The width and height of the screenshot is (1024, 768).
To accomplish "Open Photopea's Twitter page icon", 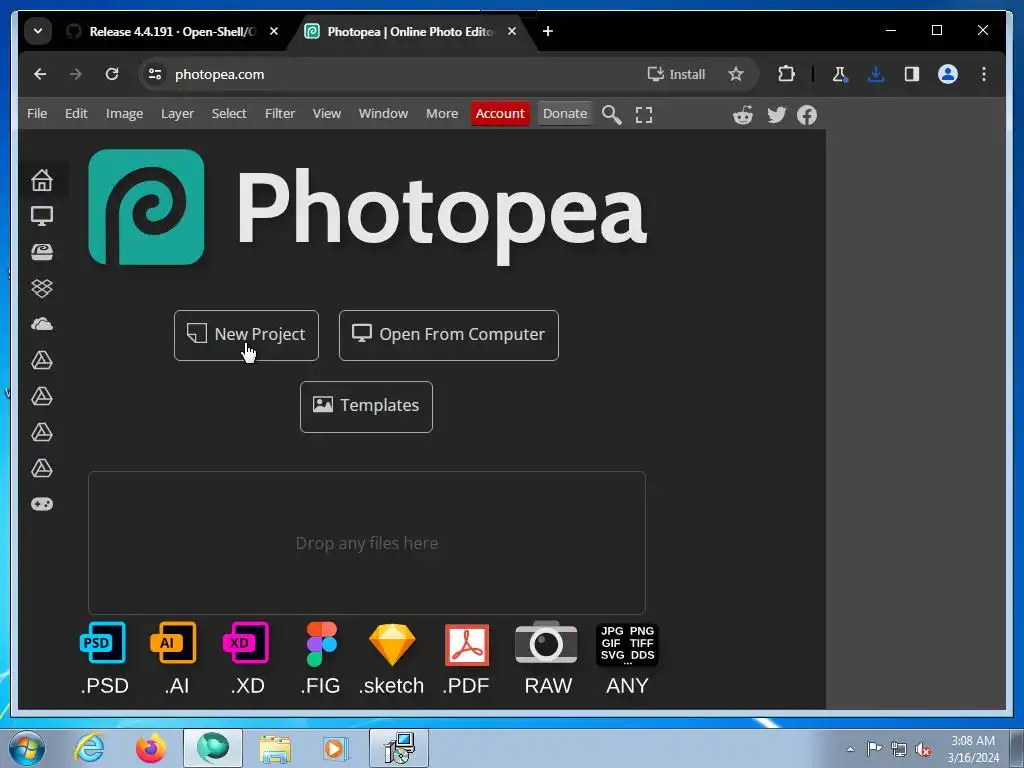I will [x=776, y=115].
